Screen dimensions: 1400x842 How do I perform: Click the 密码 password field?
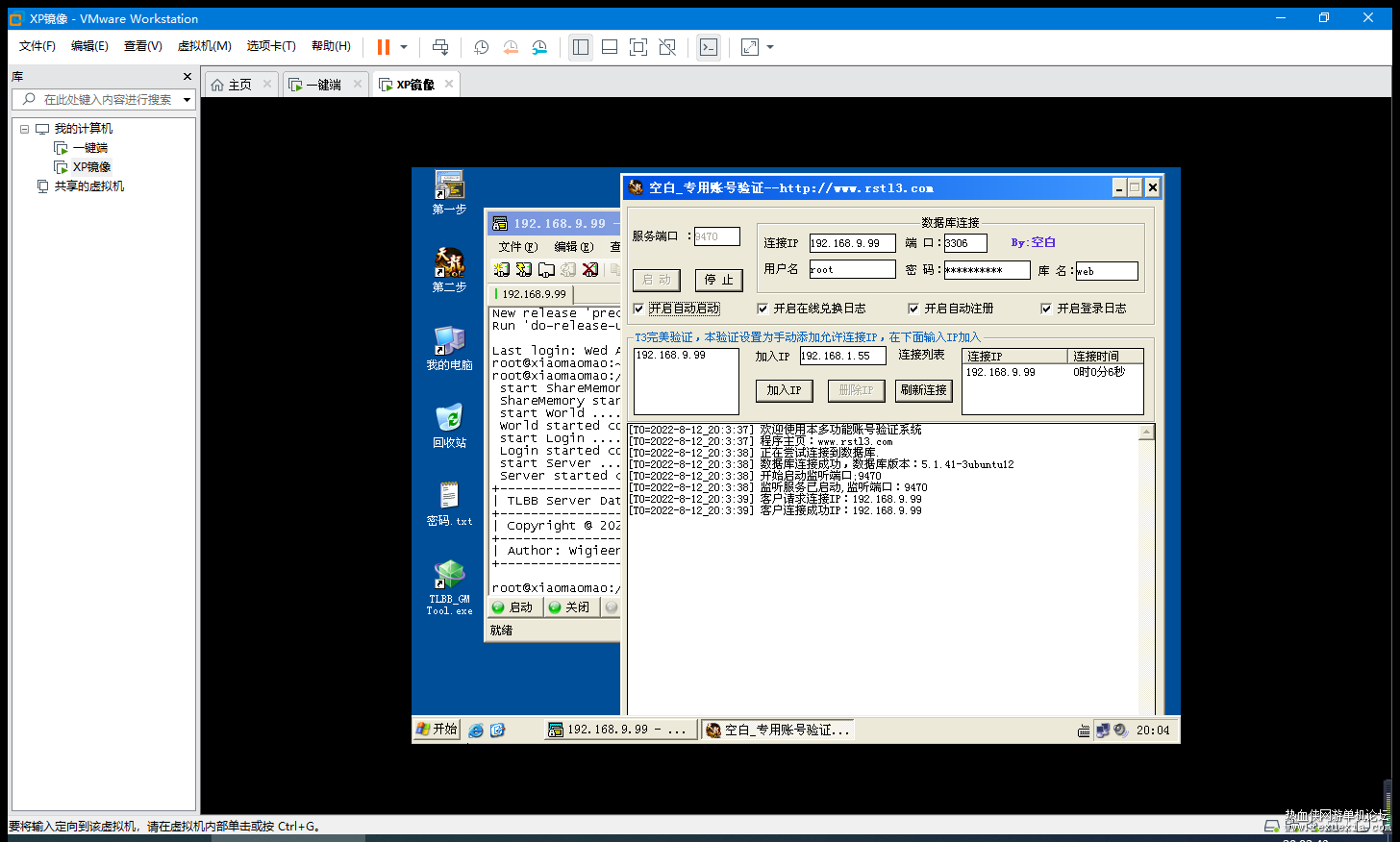coord(987,270)
